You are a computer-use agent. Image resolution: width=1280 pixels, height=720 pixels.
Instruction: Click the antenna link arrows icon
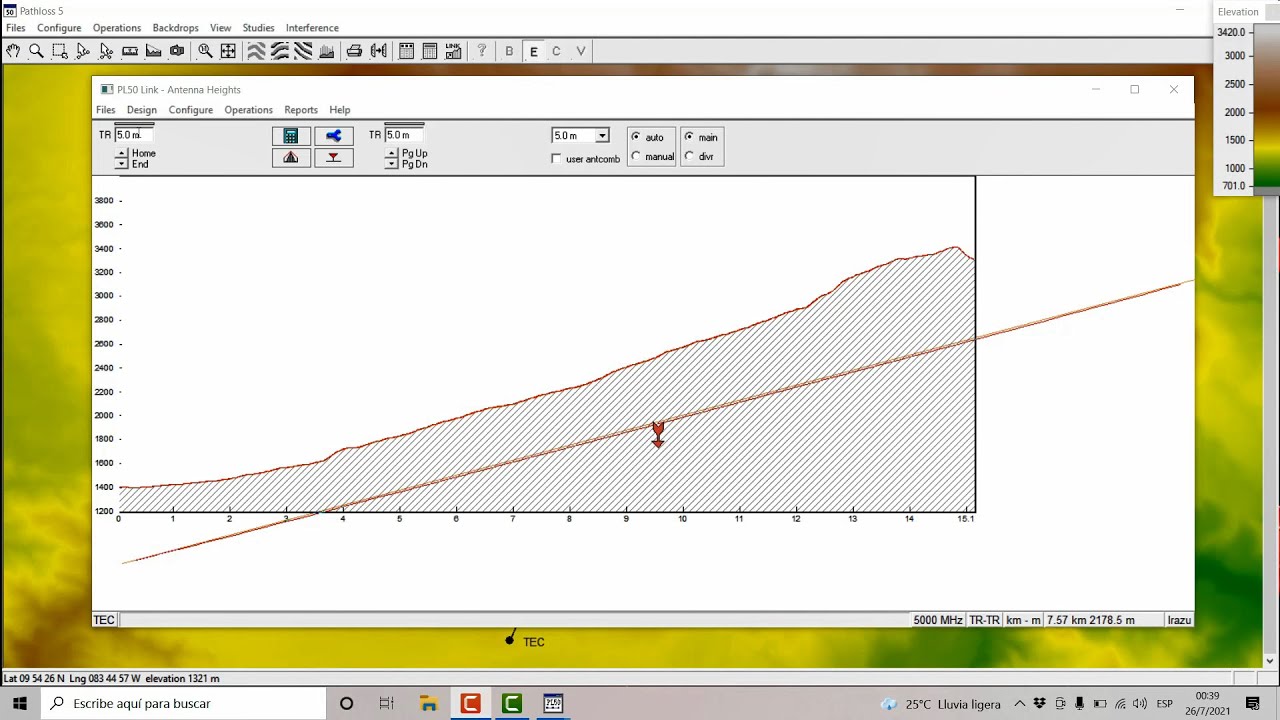click(378, 51)
